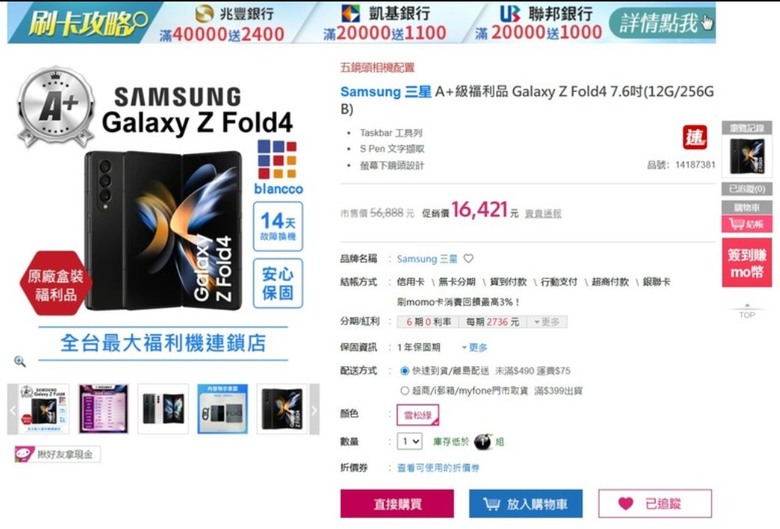Click the 直接購買 buy now button
The height and width of the screenshot is (529, 780).
tap(397, 504)
